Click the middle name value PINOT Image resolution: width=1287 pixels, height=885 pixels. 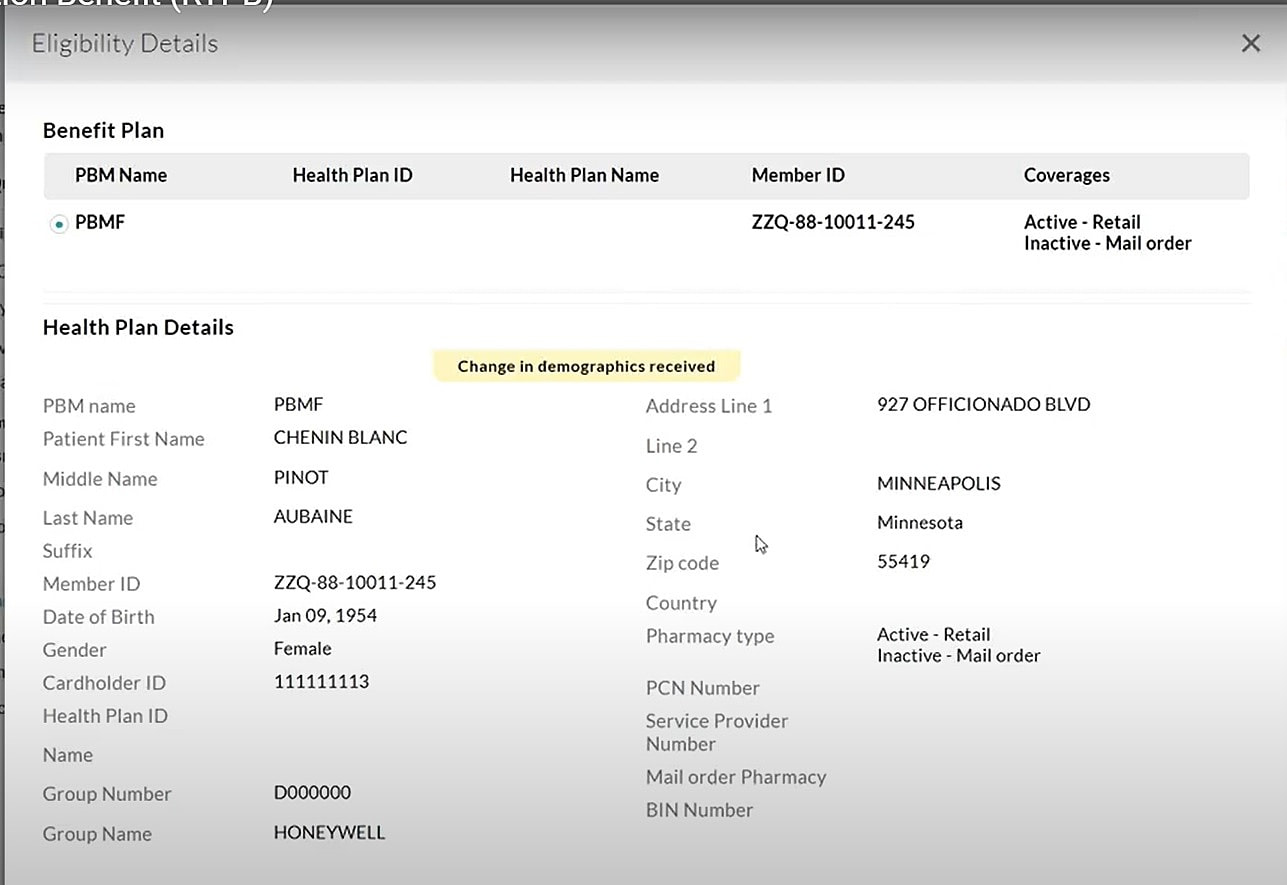tap(301, 477)
